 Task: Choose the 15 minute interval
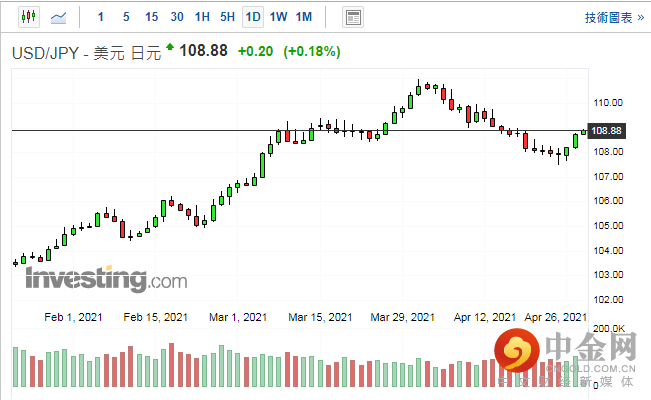152,17
